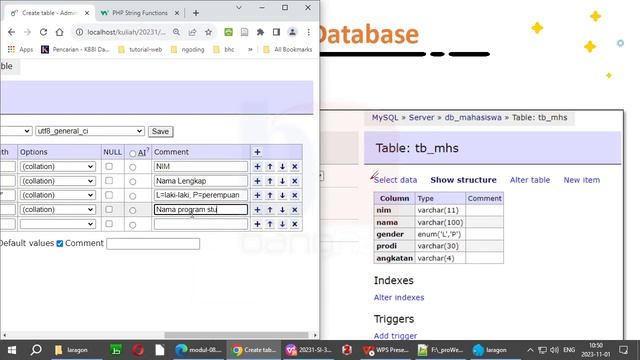Viewport: 640px width, 360px height.
Task: Open the collation options in the Nama program row
Action: click(58, 209)
